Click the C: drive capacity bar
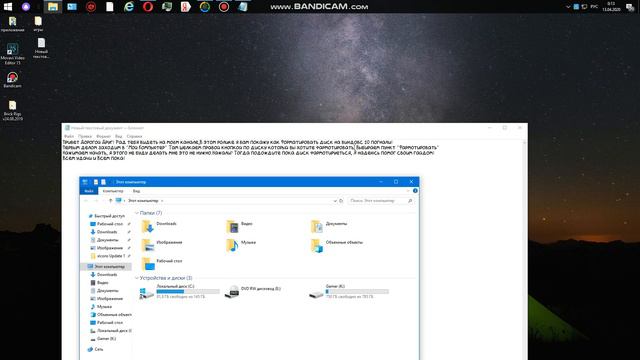 pyautogui.click(x=188, y=291)
